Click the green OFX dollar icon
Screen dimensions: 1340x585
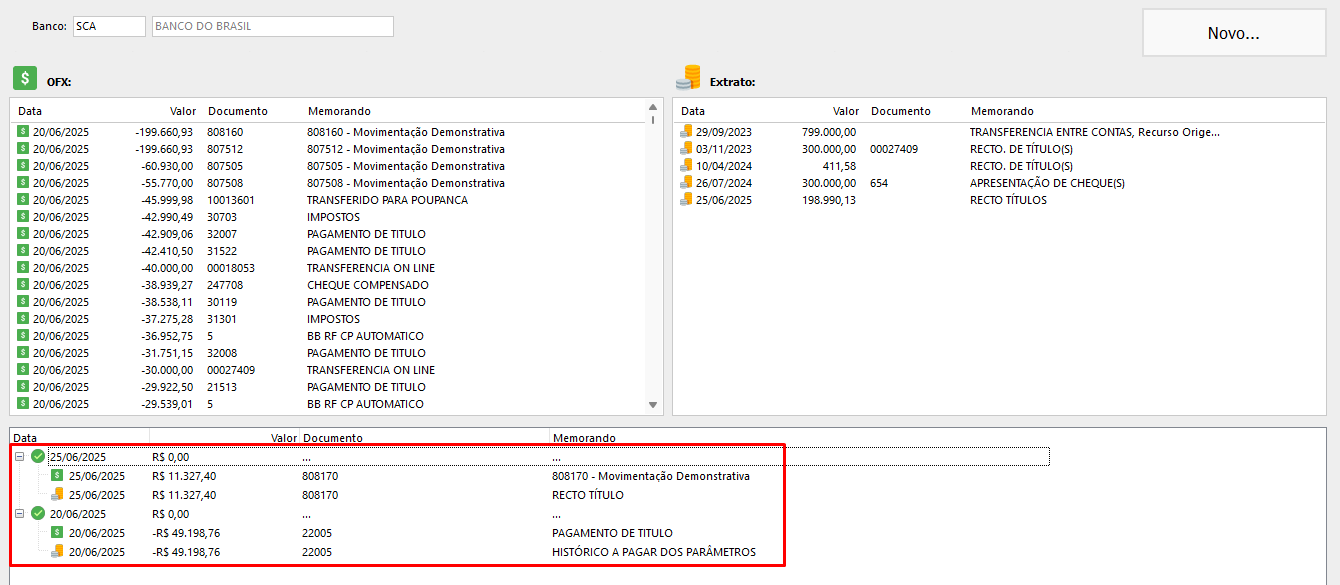[x=25, y=79]
